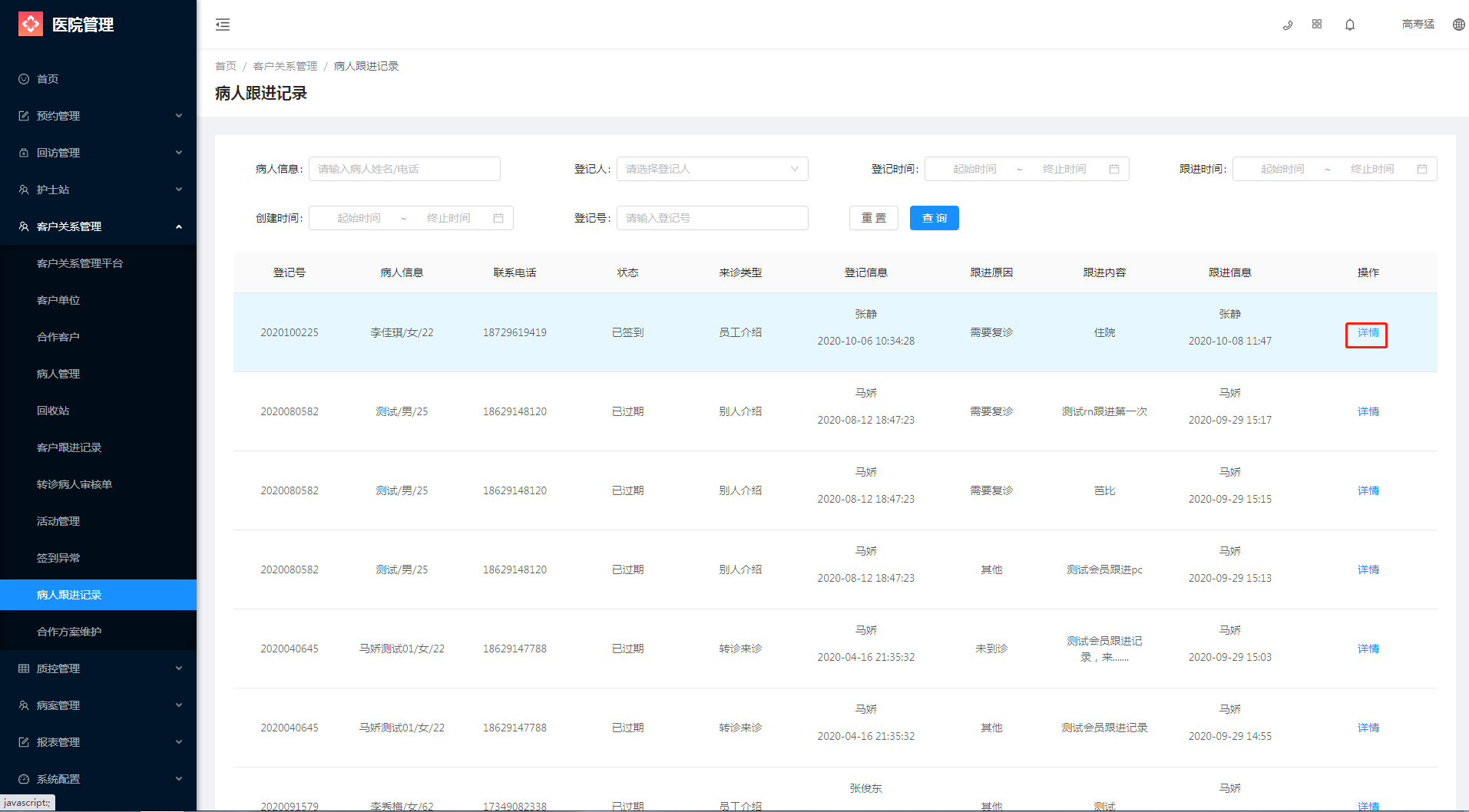Expand the 回访管理 menu chevron
1469x812 pixels.
tap(179, 153)
